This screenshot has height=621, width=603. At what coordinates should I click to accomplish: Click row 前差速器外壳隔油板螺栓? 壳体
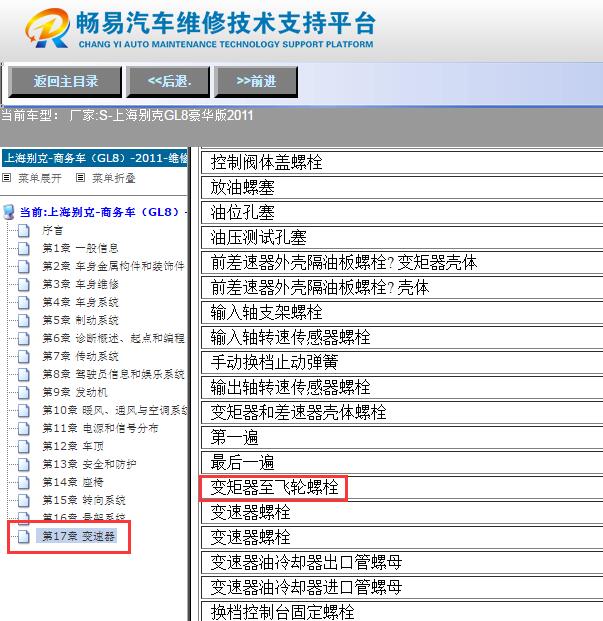pos(402,288)
